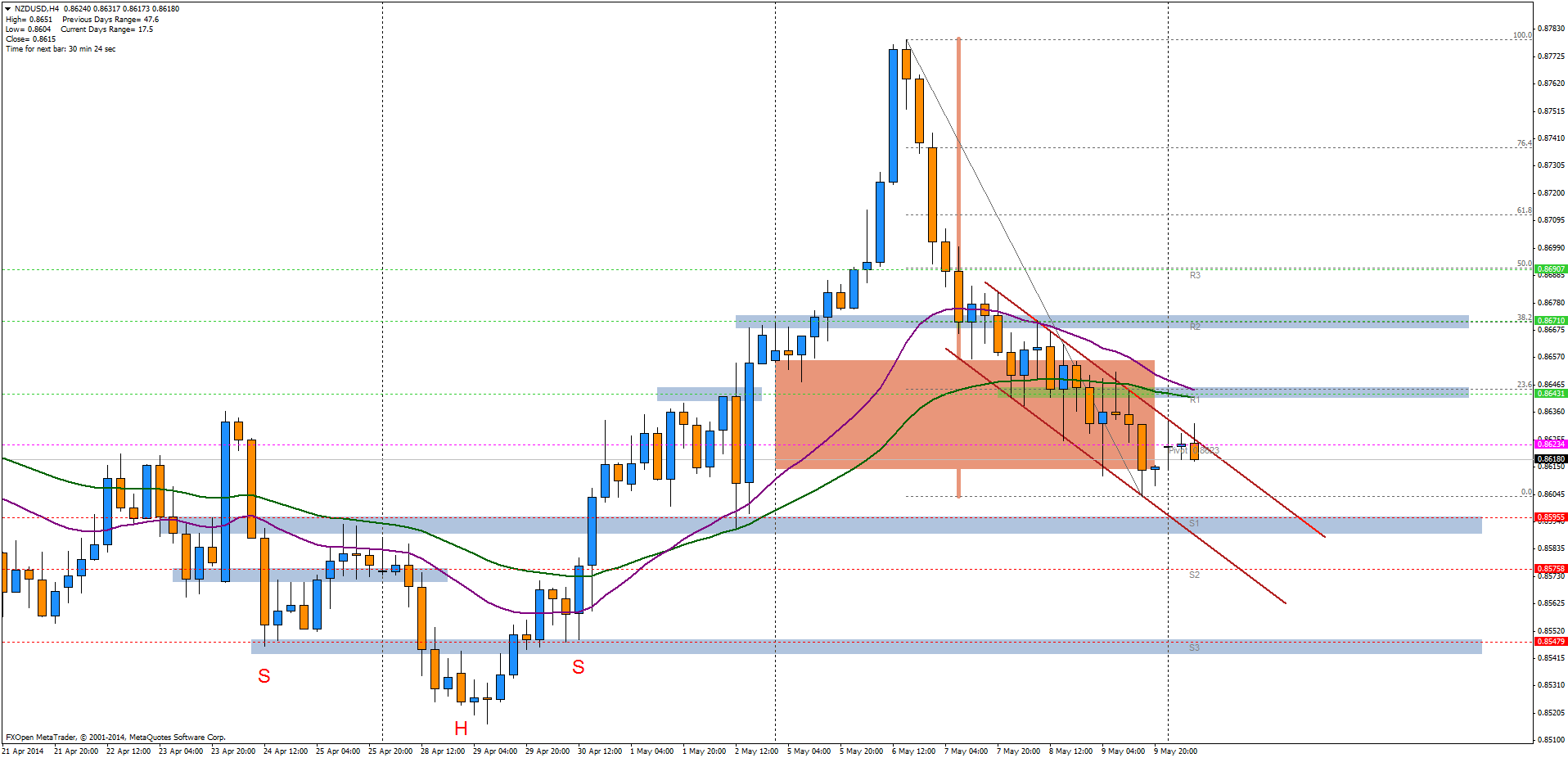
Task: Select the red 0.85955 price tag
Action: coord(1550,517)
